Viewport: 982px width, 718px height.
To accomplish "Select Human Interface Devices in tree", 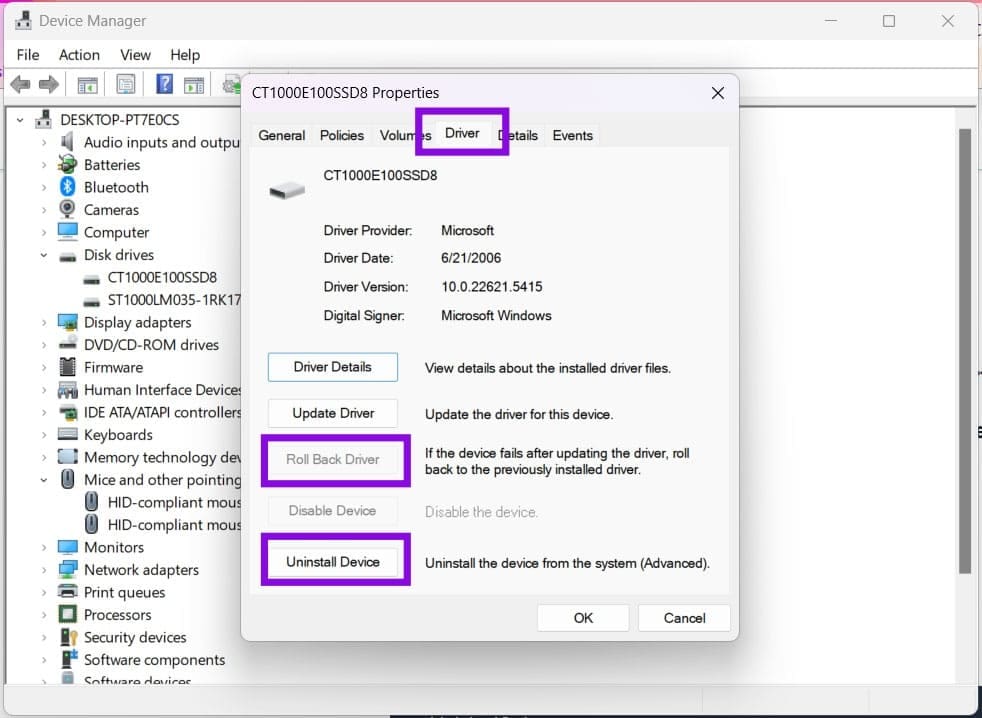I will coord(162,390).
